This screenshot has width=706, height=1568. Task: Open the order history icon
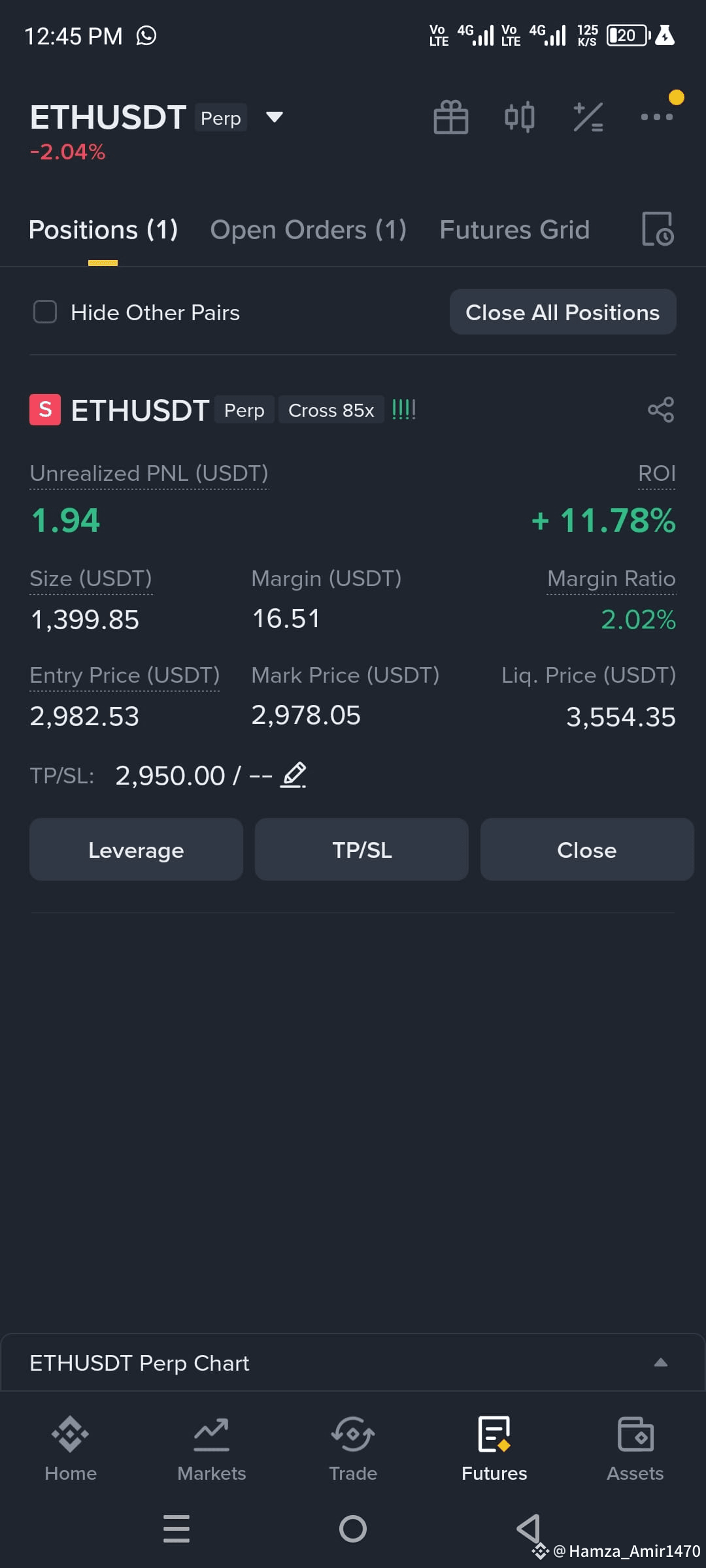coord(658,229)
